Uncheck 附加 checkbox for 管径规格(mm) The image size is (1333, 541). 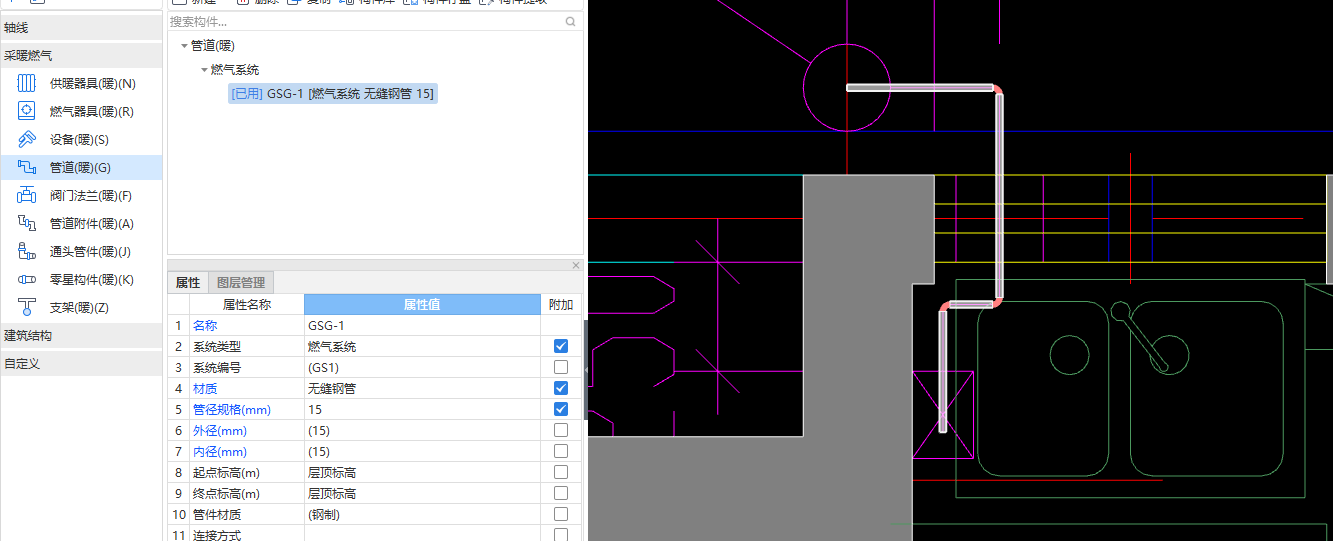[561, 409]
